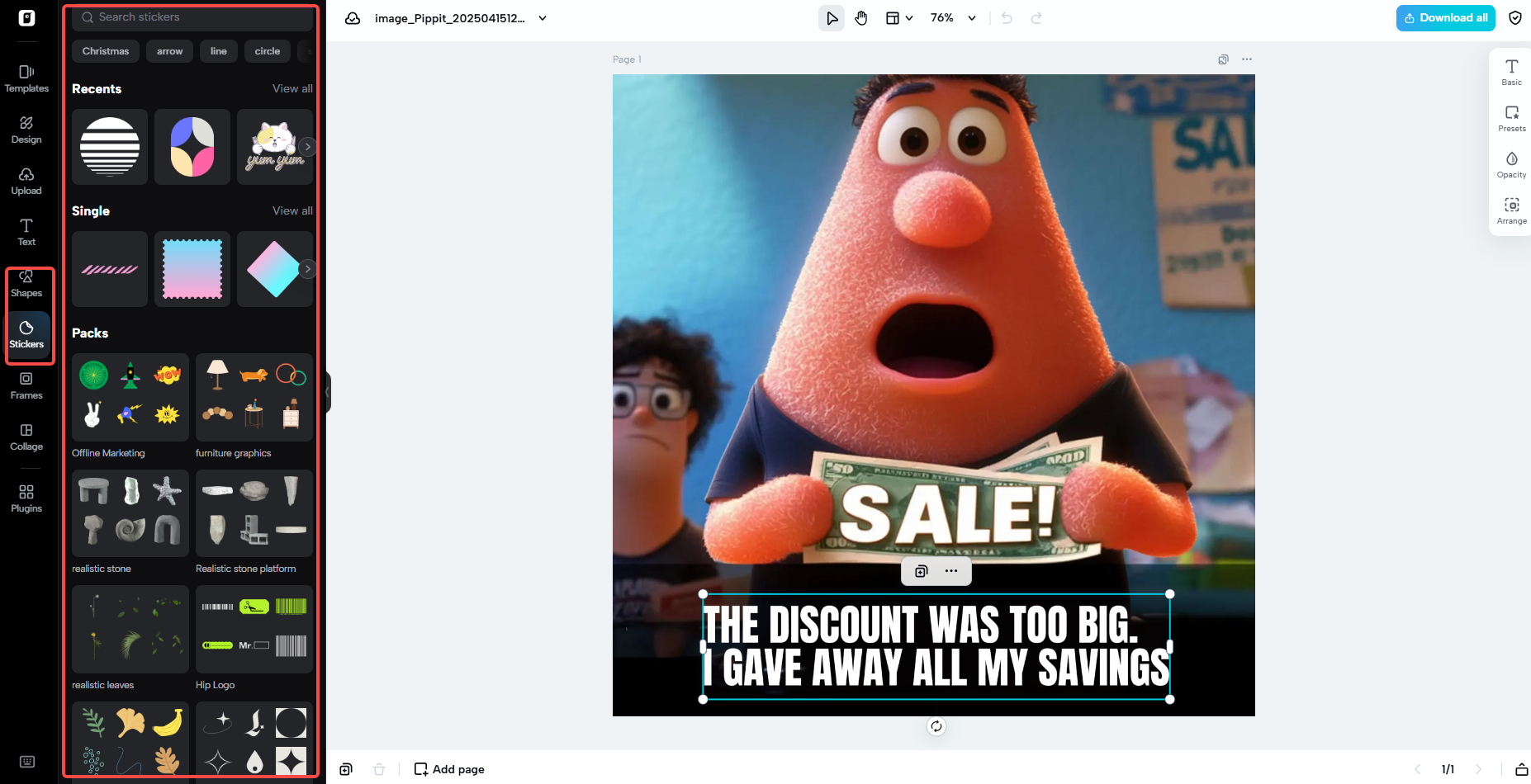Open the Realistic stone platform pack

[254, 513]
